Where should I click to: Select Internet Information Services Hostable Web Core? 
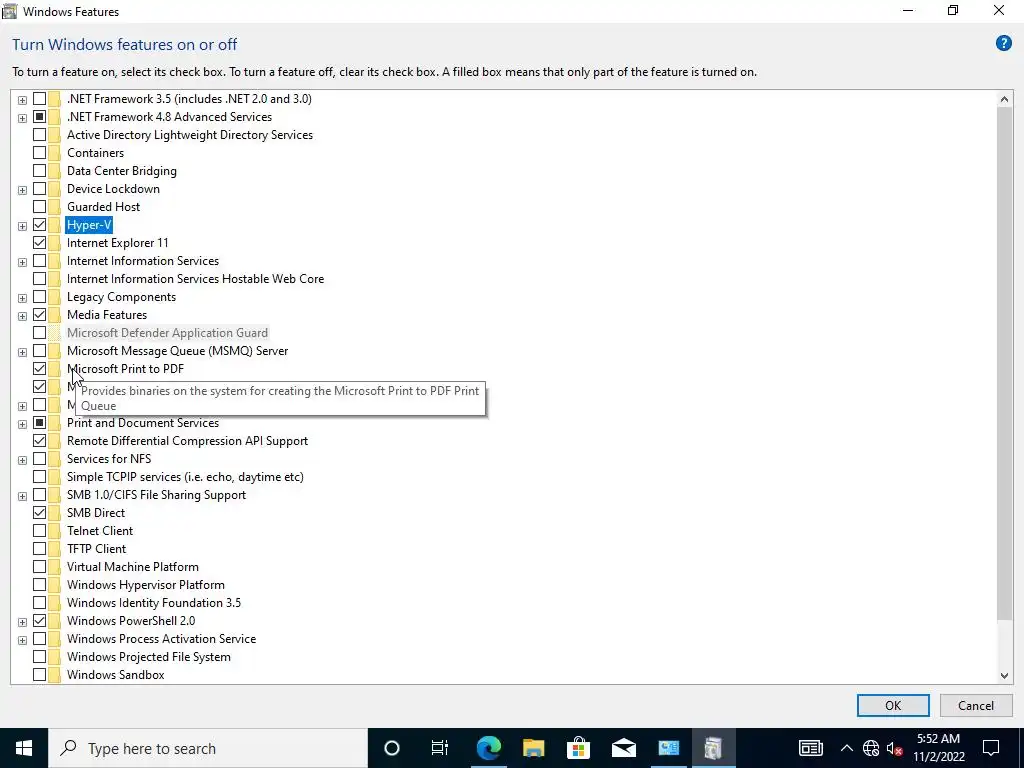[195, 279]
